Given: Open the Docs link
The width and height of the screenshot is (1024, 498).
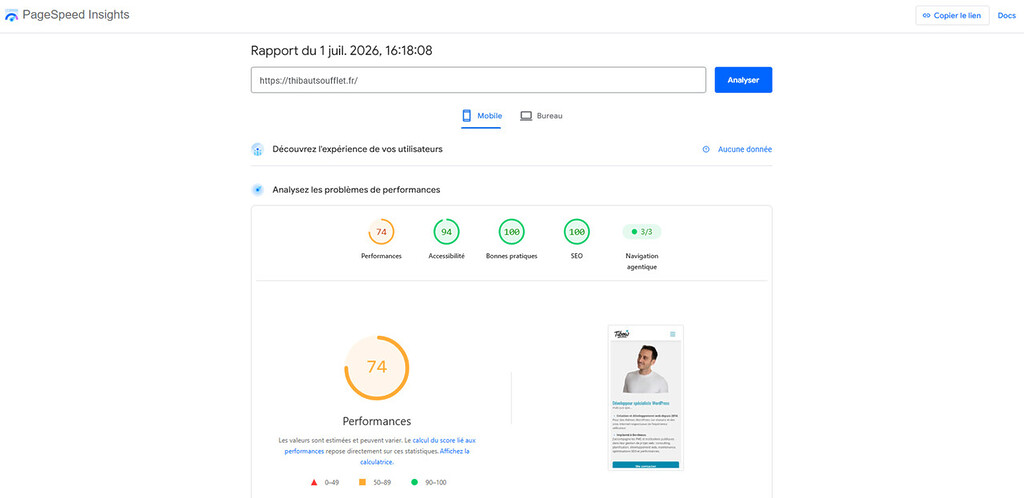Looking at the screenshot, I should [x=1006, y=16].
